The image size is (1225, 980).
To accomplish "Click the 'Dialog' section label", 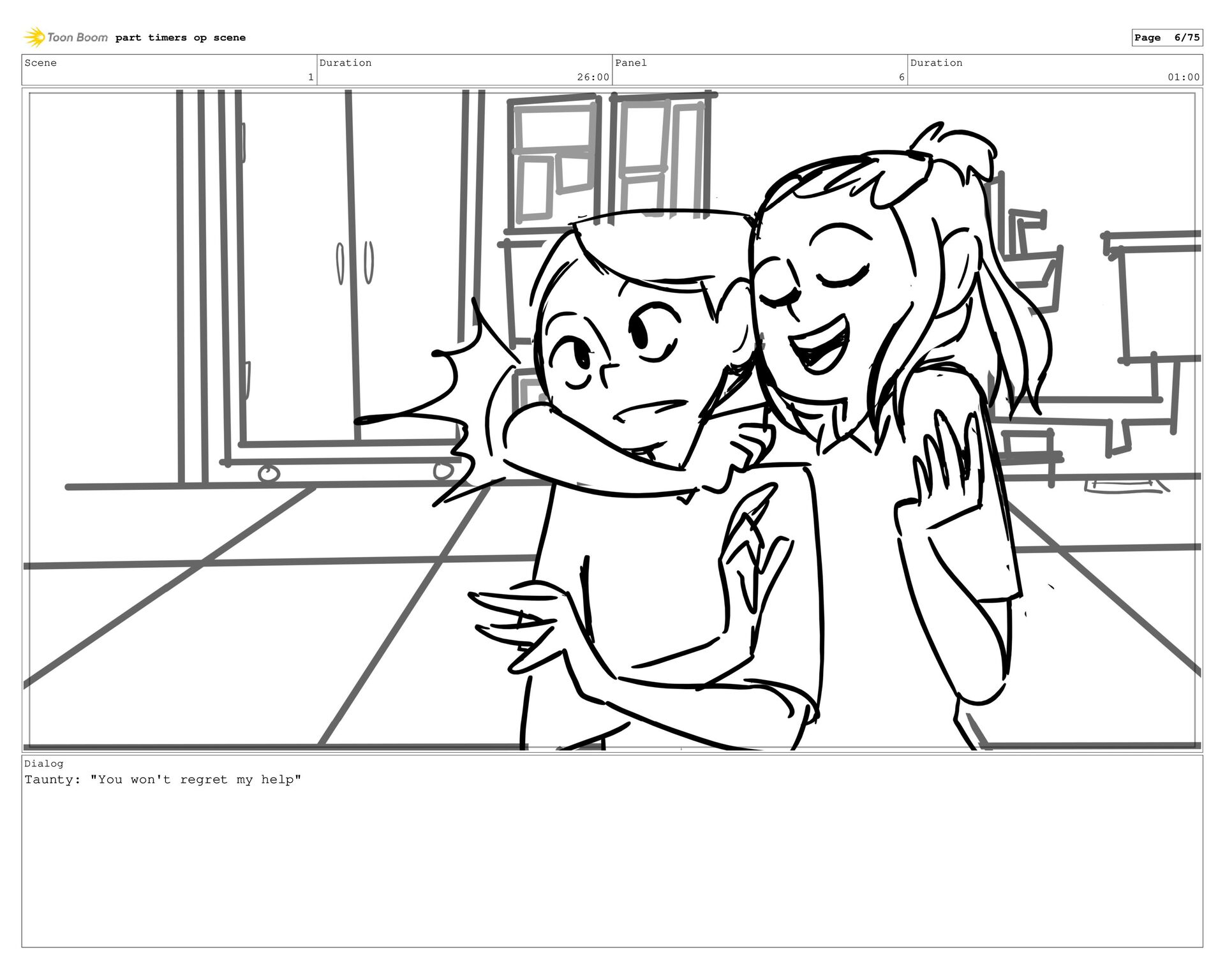I will [44, 764].
